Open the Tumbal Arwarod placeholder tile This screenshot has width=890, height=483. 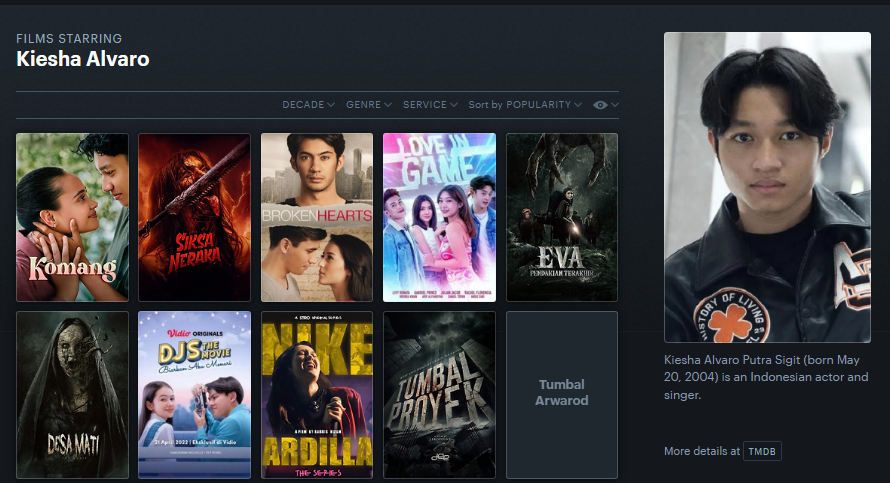click(562, 395)
